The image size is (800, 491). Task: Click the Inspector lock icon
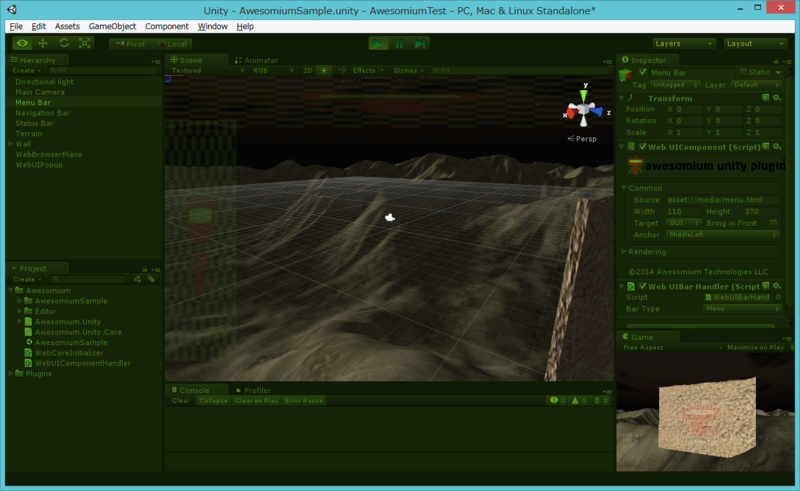(776, 61)
